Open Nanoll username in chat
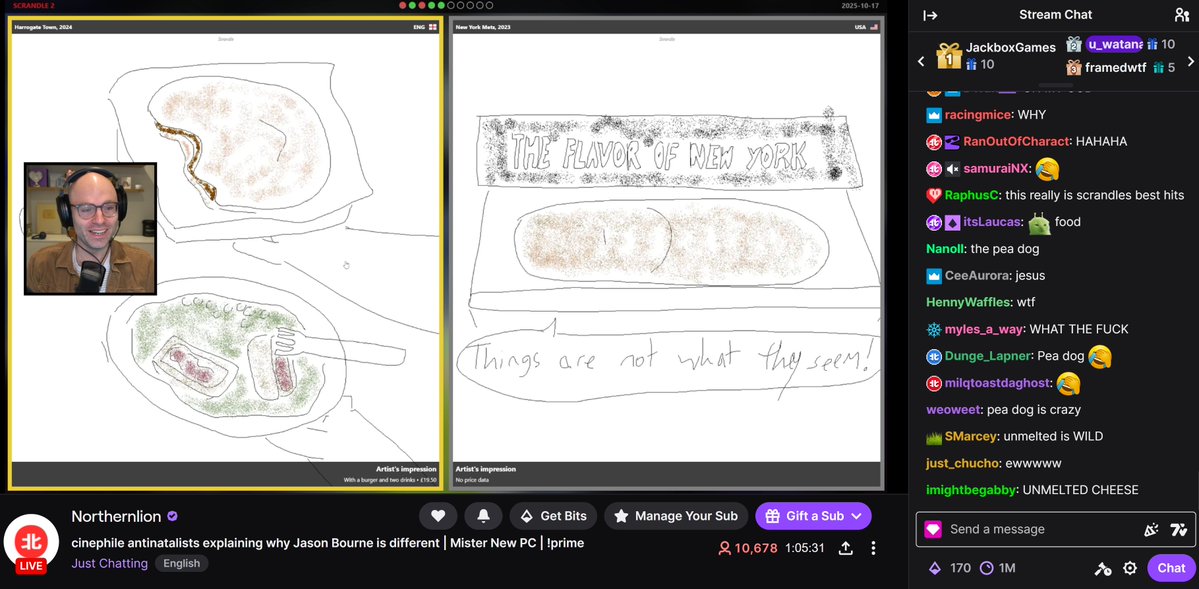The height and width of the screenshot is (589, 1199). pyautogui.click(x=945, y=249)
